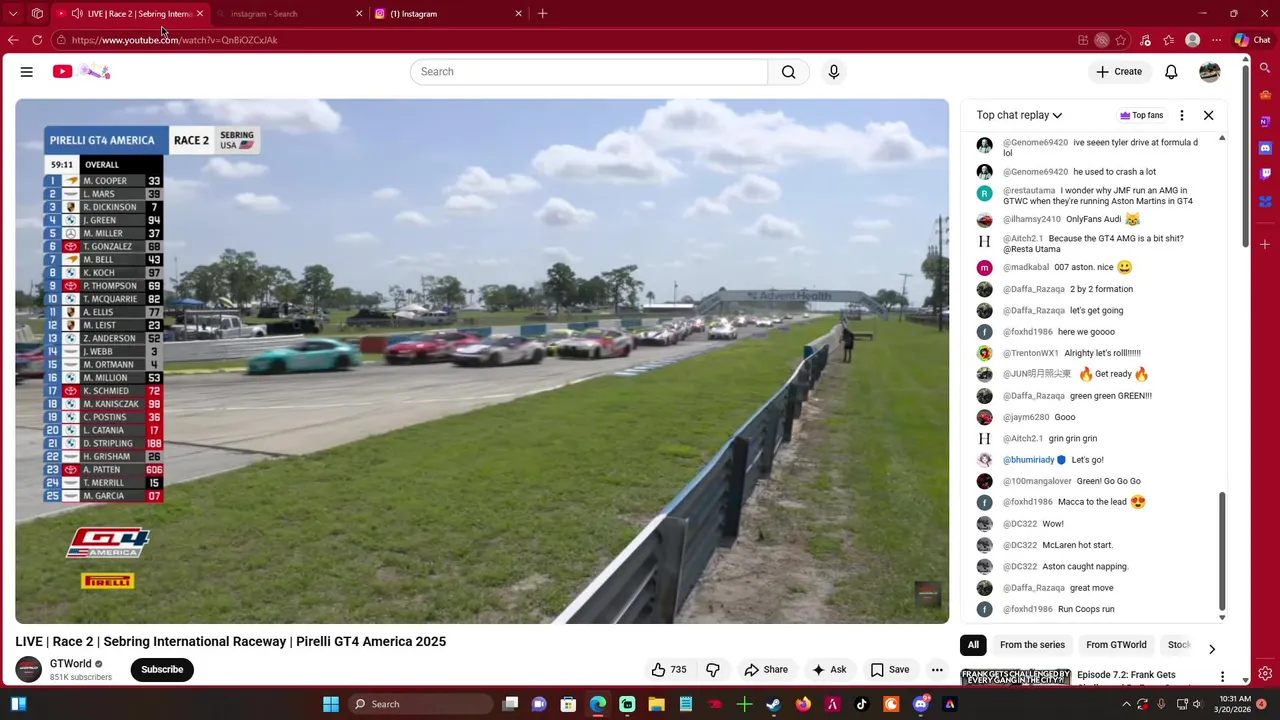Save video to playlist
Screen dimensions: 1280x720
coord(890,670)
